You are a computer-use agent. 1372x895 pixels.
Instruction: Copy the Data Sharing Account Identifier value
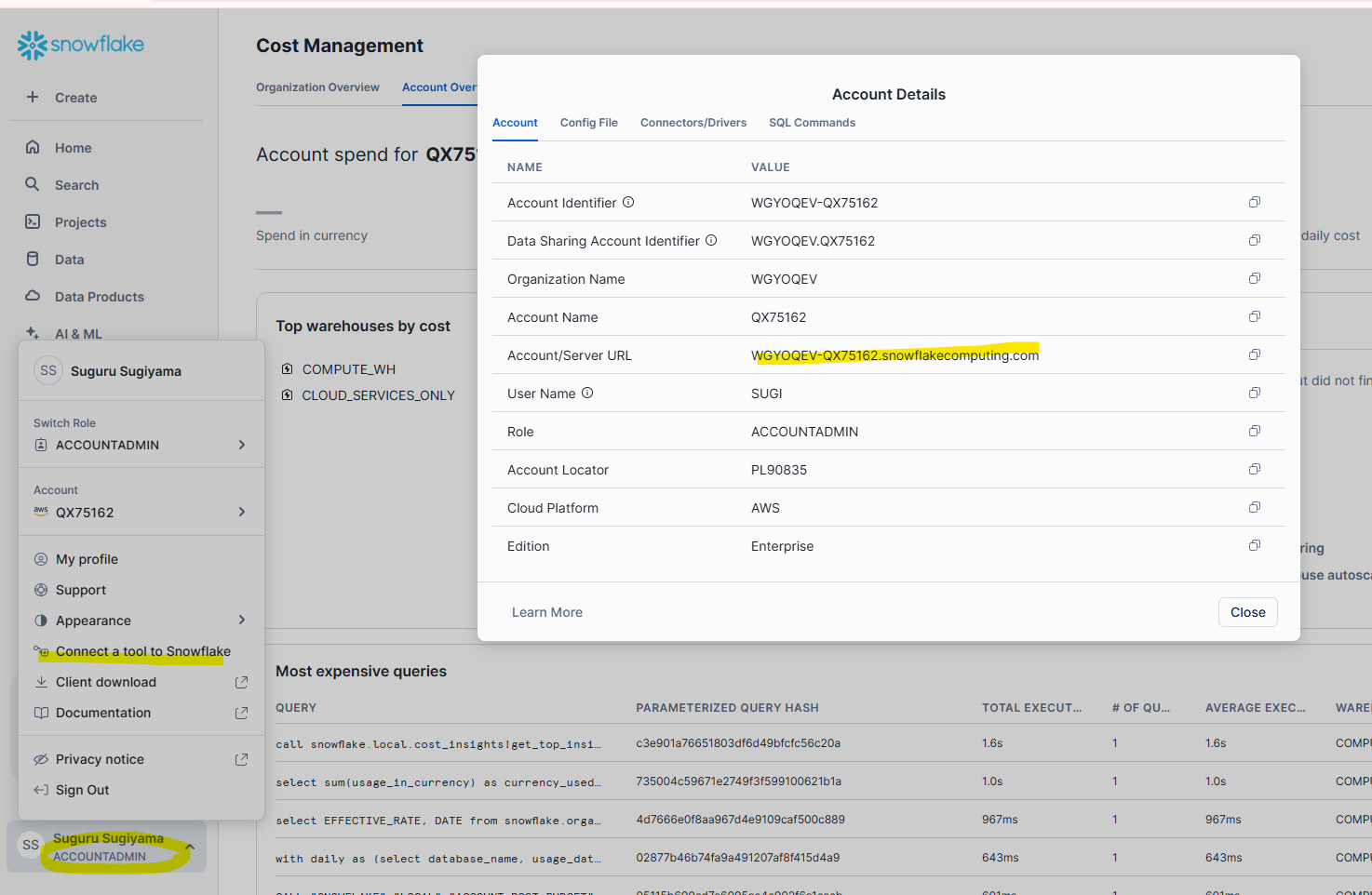1254,240
